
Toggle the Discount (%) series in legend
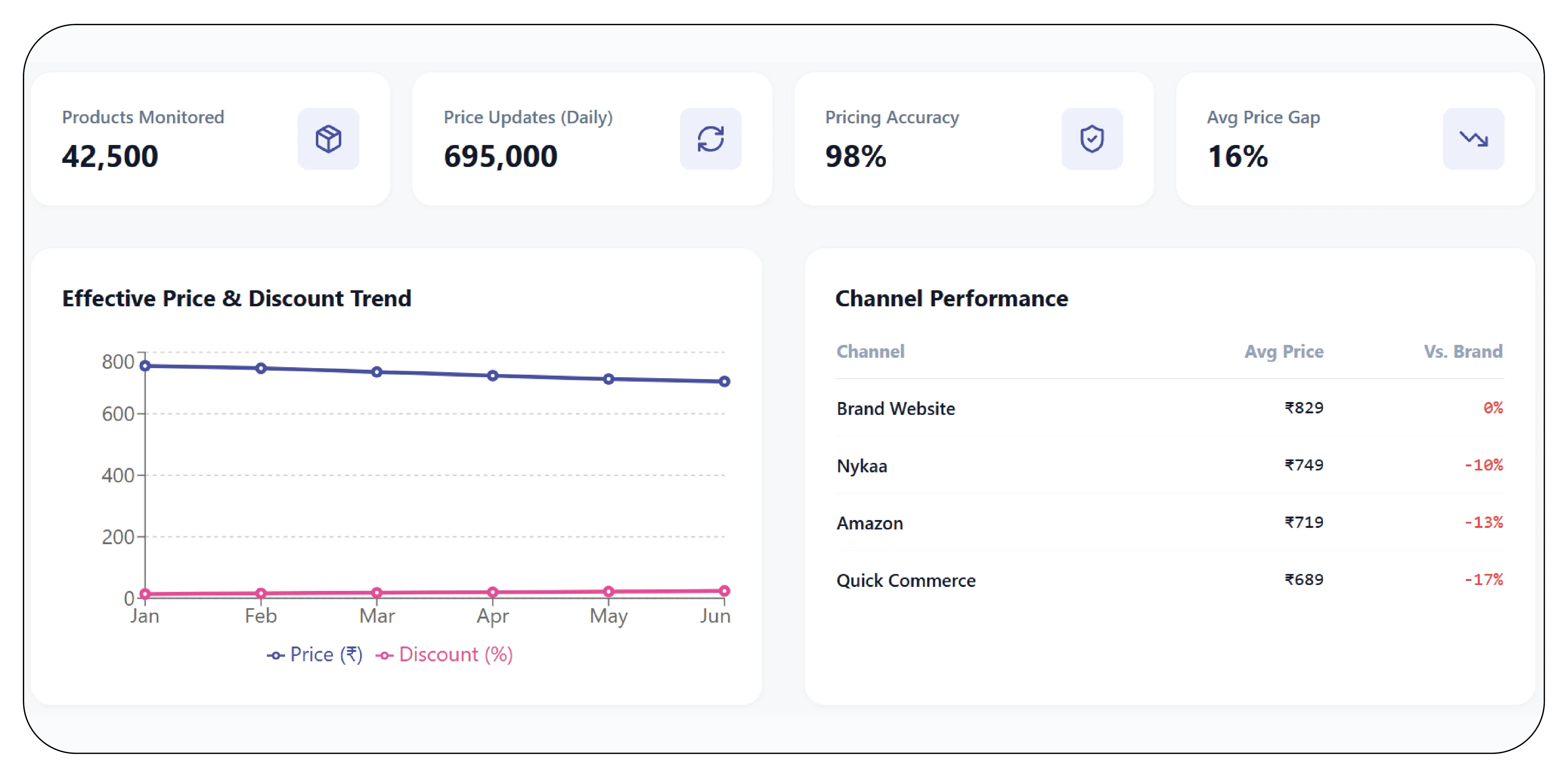click(444, 655)
